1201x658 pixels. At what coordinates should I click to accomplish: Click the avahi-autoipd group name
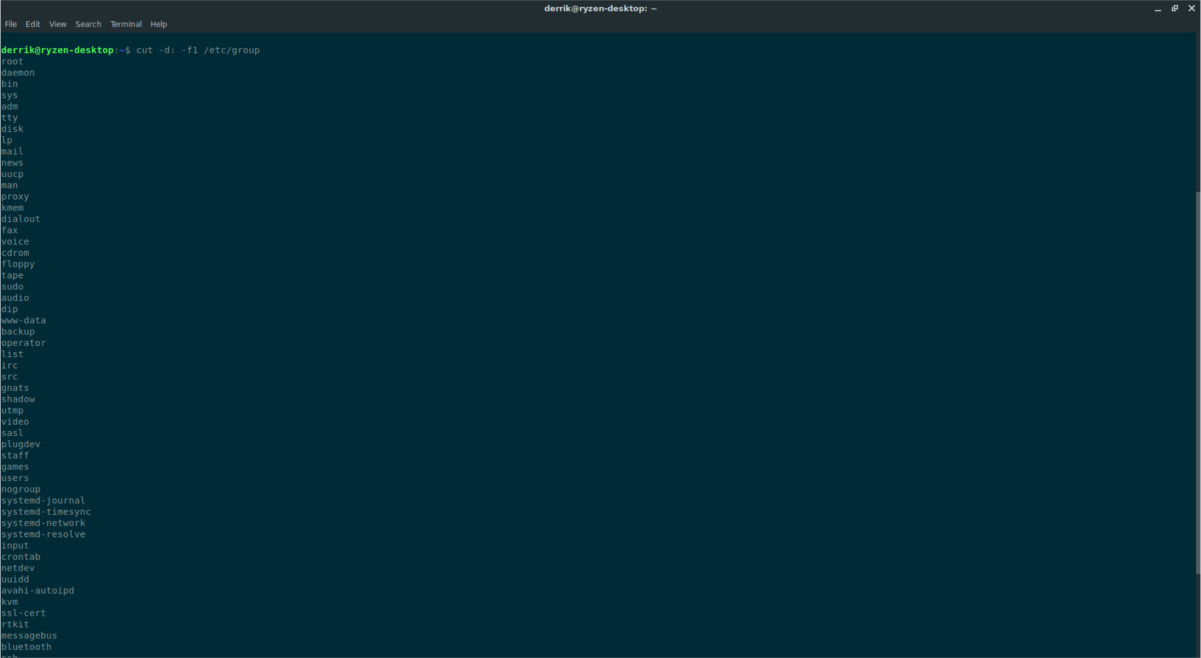click(x=37, y=590)
